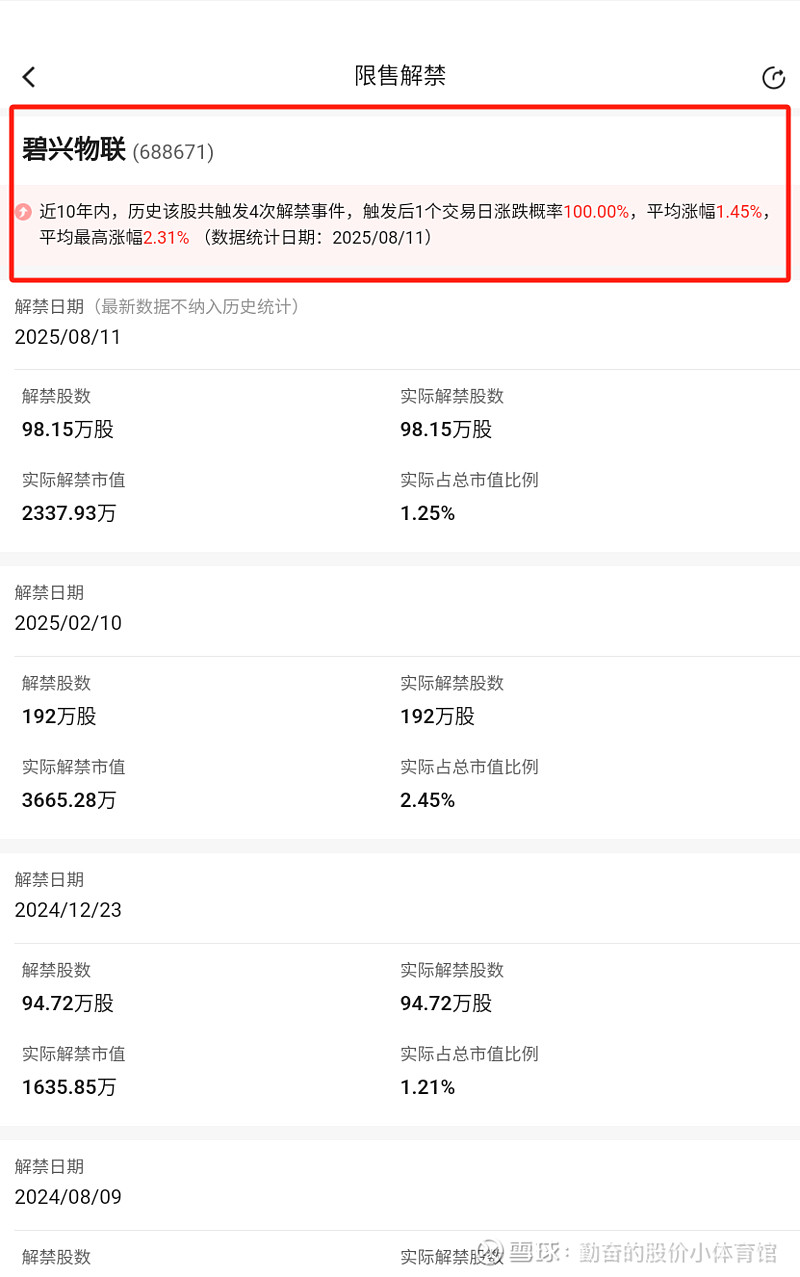Tap the 2337.93万 unlock market value
This screenshot has width=800, height=1277.
point(69,514)
